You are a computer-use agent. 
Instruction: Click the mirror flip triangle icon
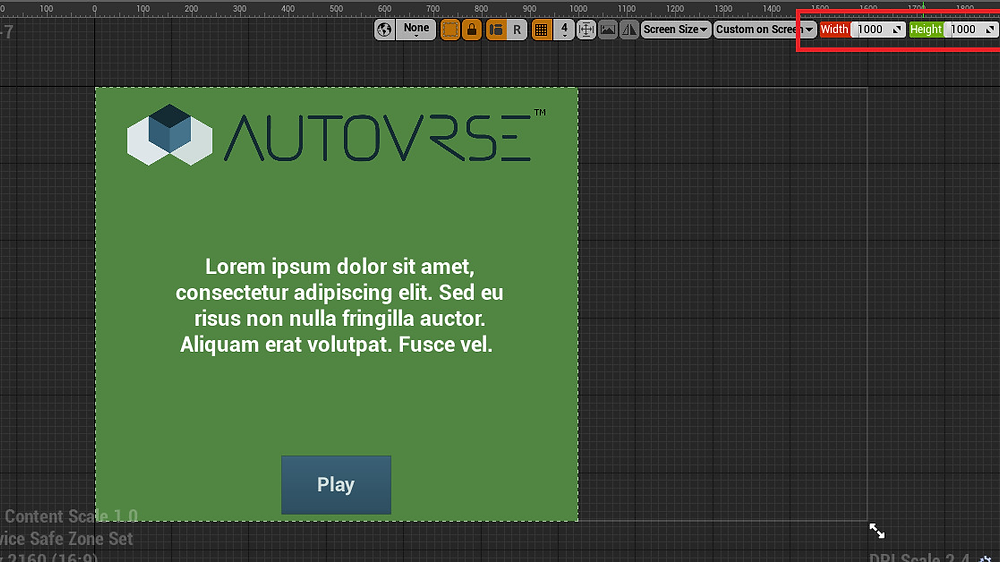point(629,29)
